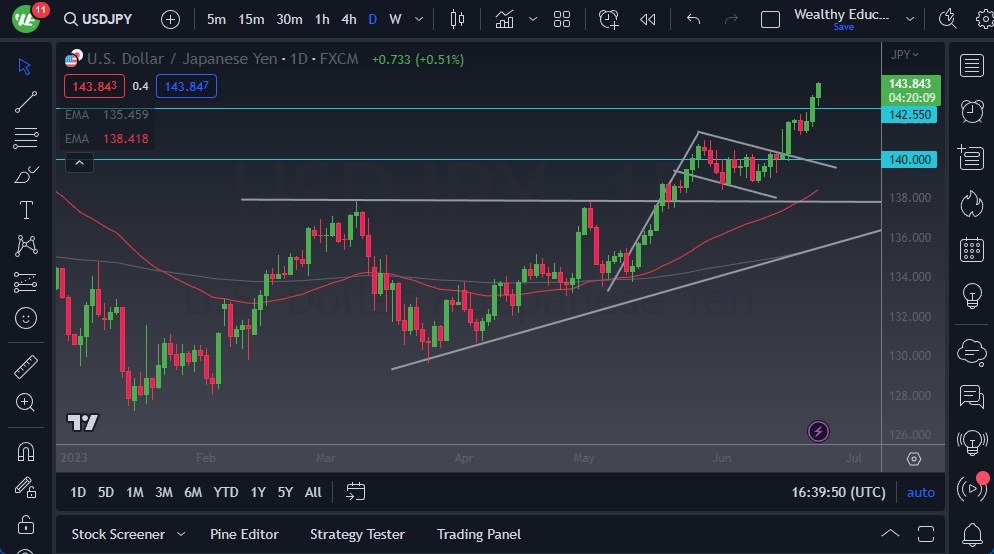
Task: Switch to the Pine Editor tab
Action: (244, 534)
